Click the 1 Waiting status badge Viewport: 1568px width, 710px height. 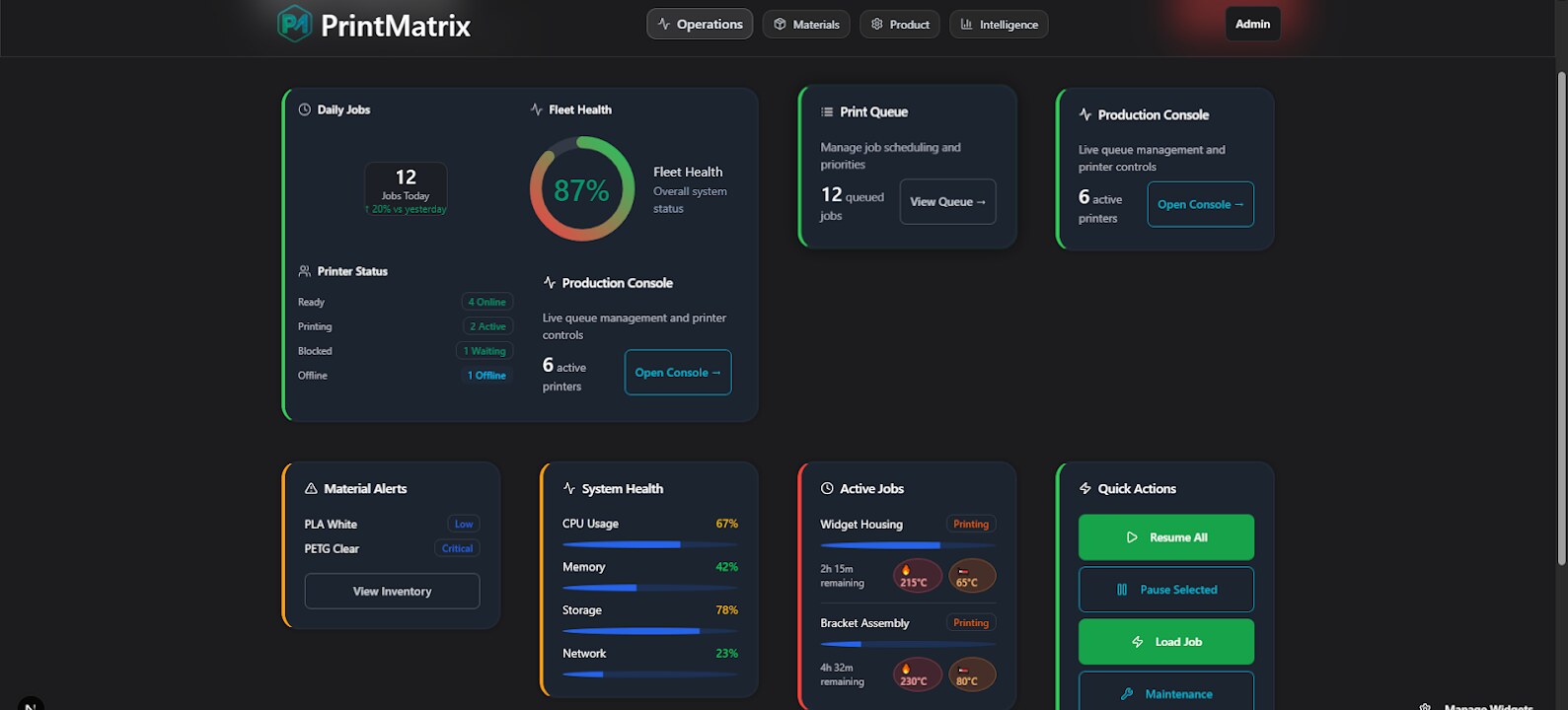coord(485,351)
